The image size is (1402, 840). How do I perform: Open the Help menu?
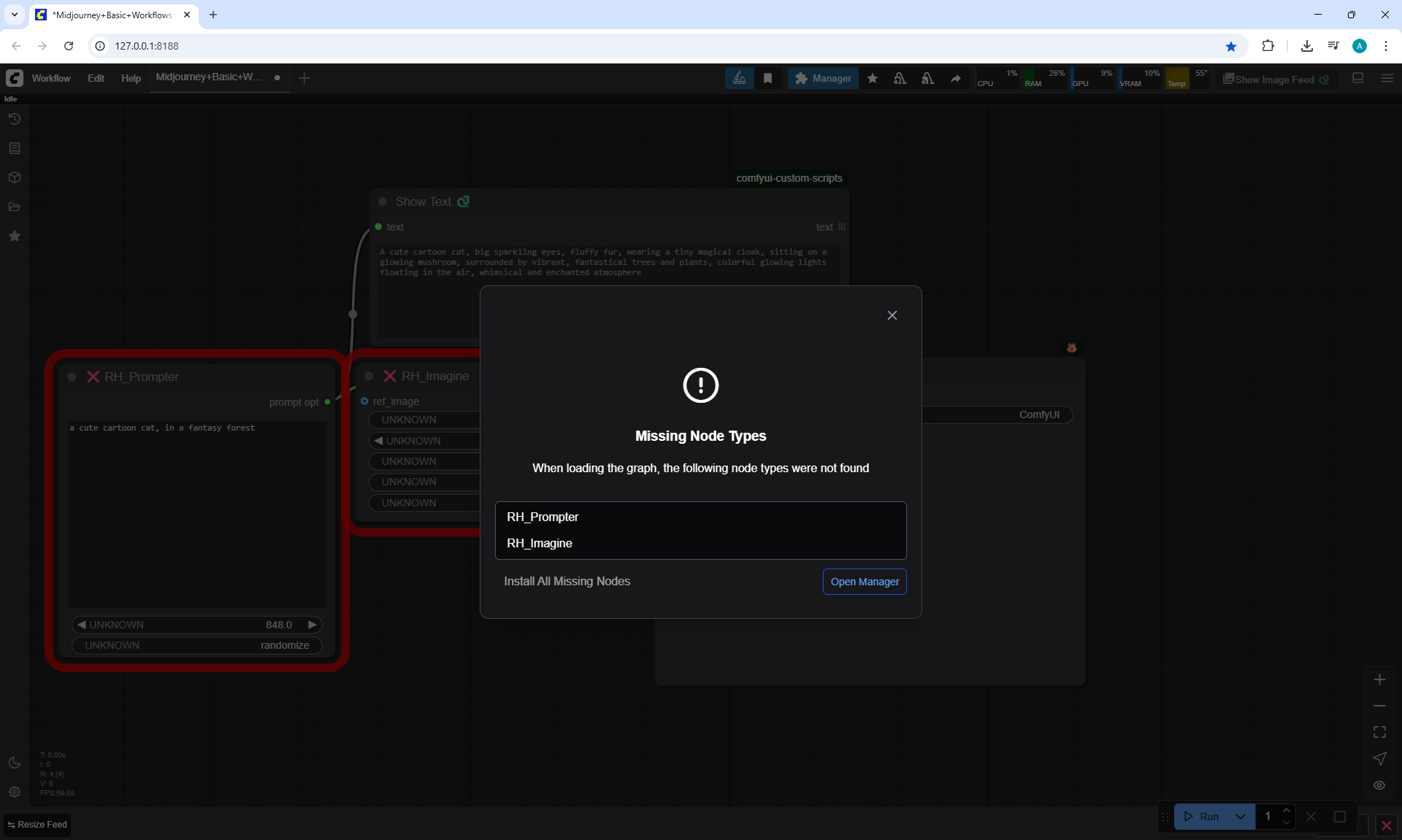coord(131,78)
